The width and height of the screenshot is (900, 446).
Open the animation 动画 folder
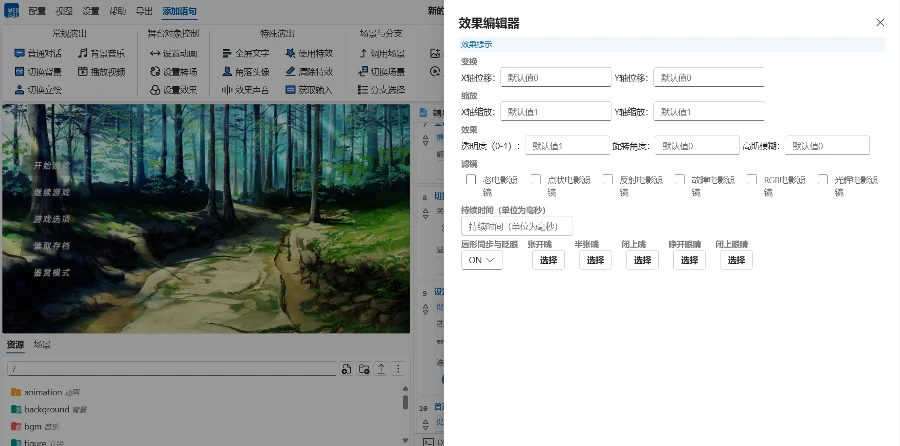46,393
